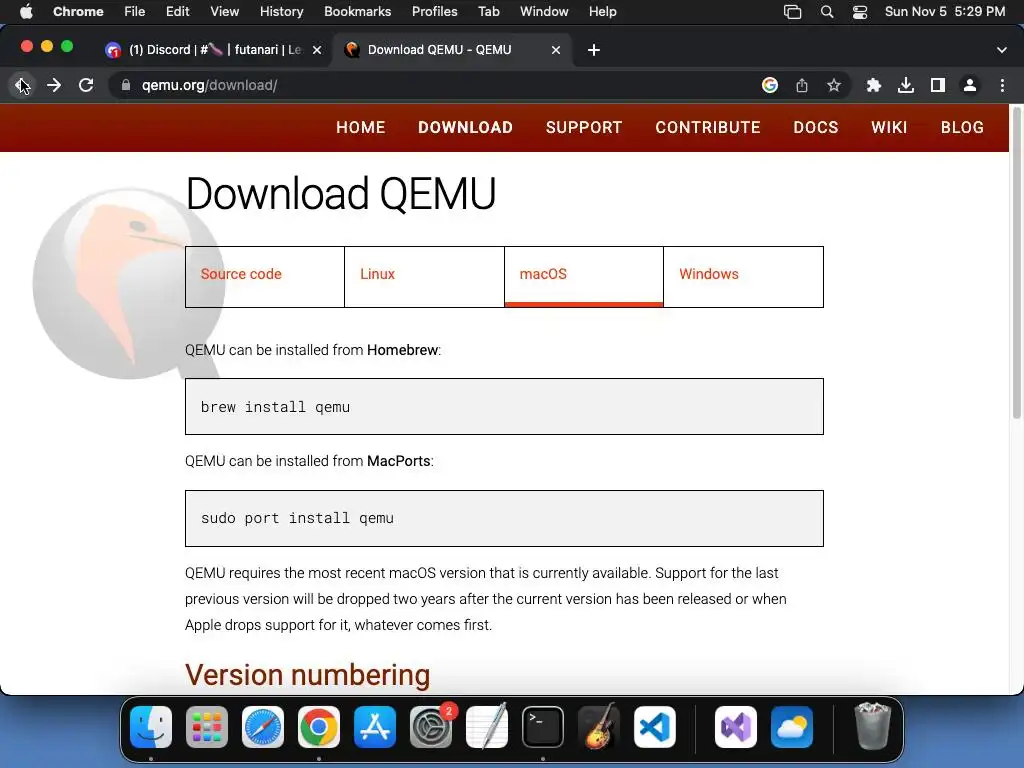Click the sudo port install qemu code
This screenshot has width=1024, height=768.
(x=297, y=518)
